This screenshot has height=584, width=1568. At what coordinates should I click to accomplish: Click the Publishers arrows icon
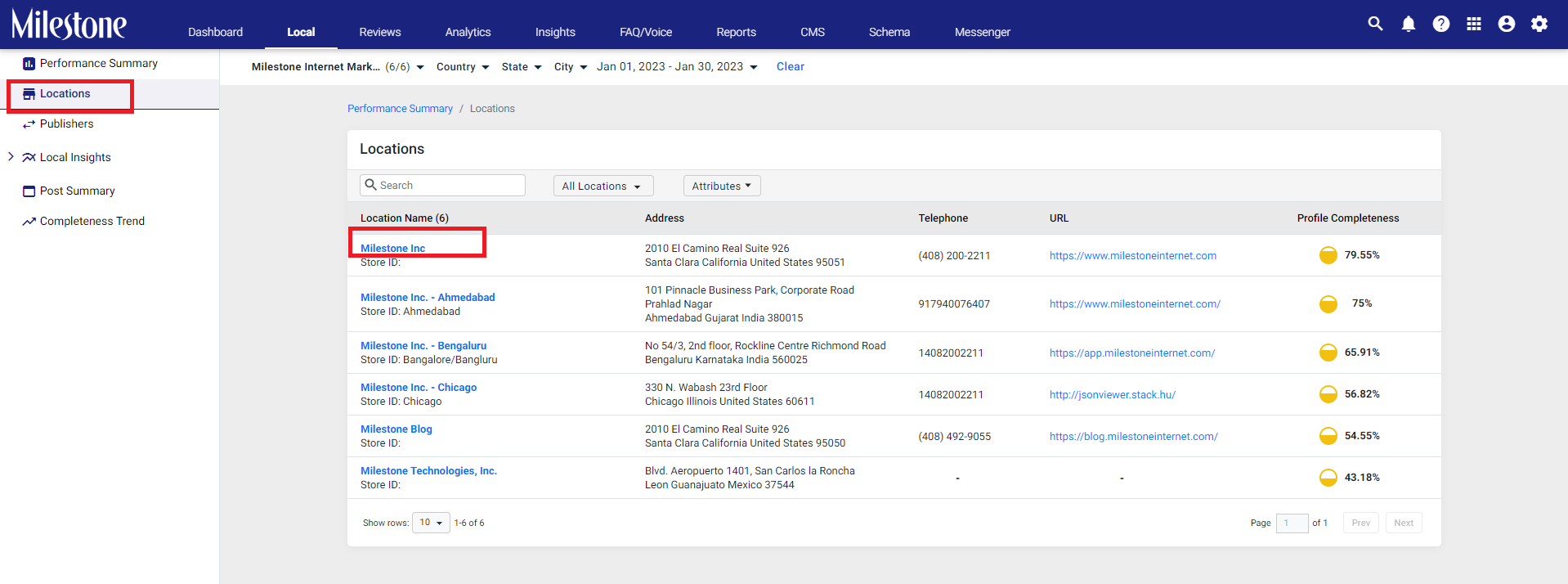tap(29, 124)
